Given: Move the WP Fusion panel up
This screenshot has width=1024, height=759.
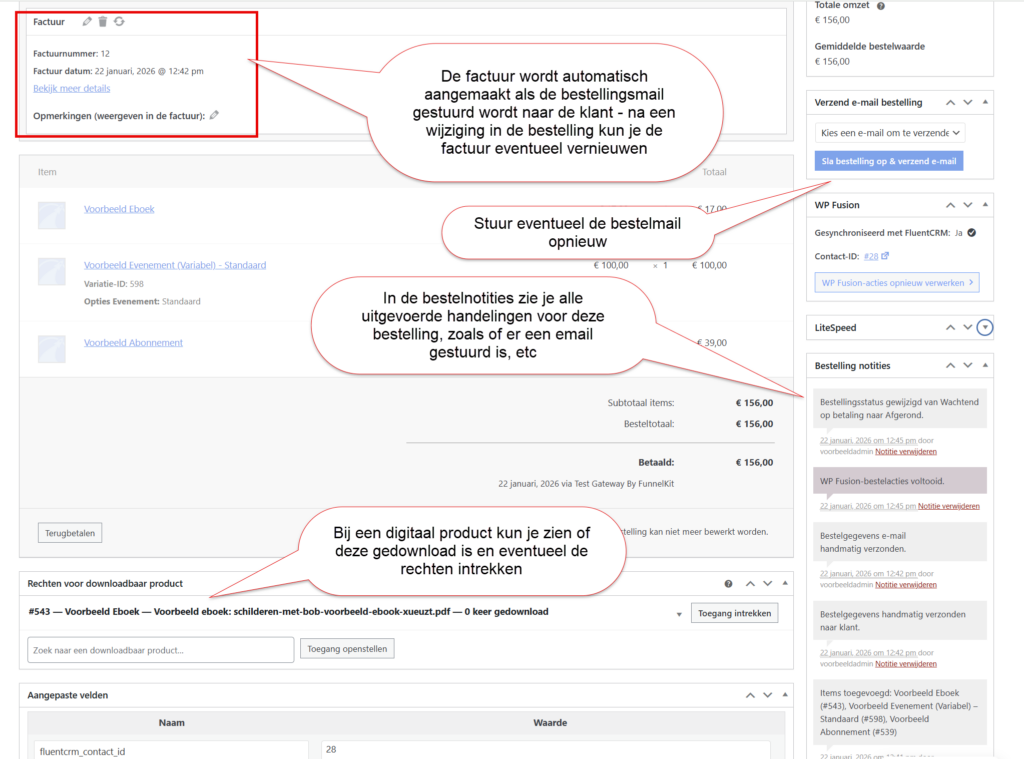Looking at the screenshot, I should [x=949, y=205].
